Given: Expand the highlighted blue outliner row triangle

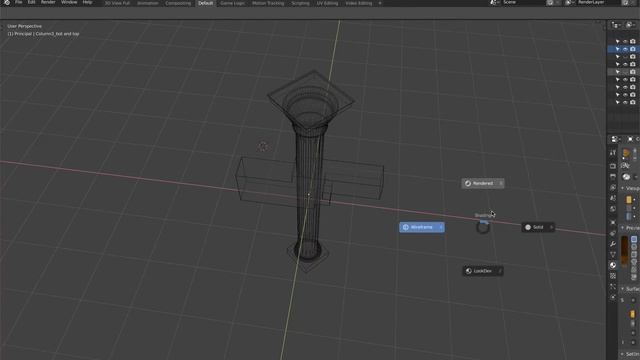Looking at the screenshot, I should [618, 49].
